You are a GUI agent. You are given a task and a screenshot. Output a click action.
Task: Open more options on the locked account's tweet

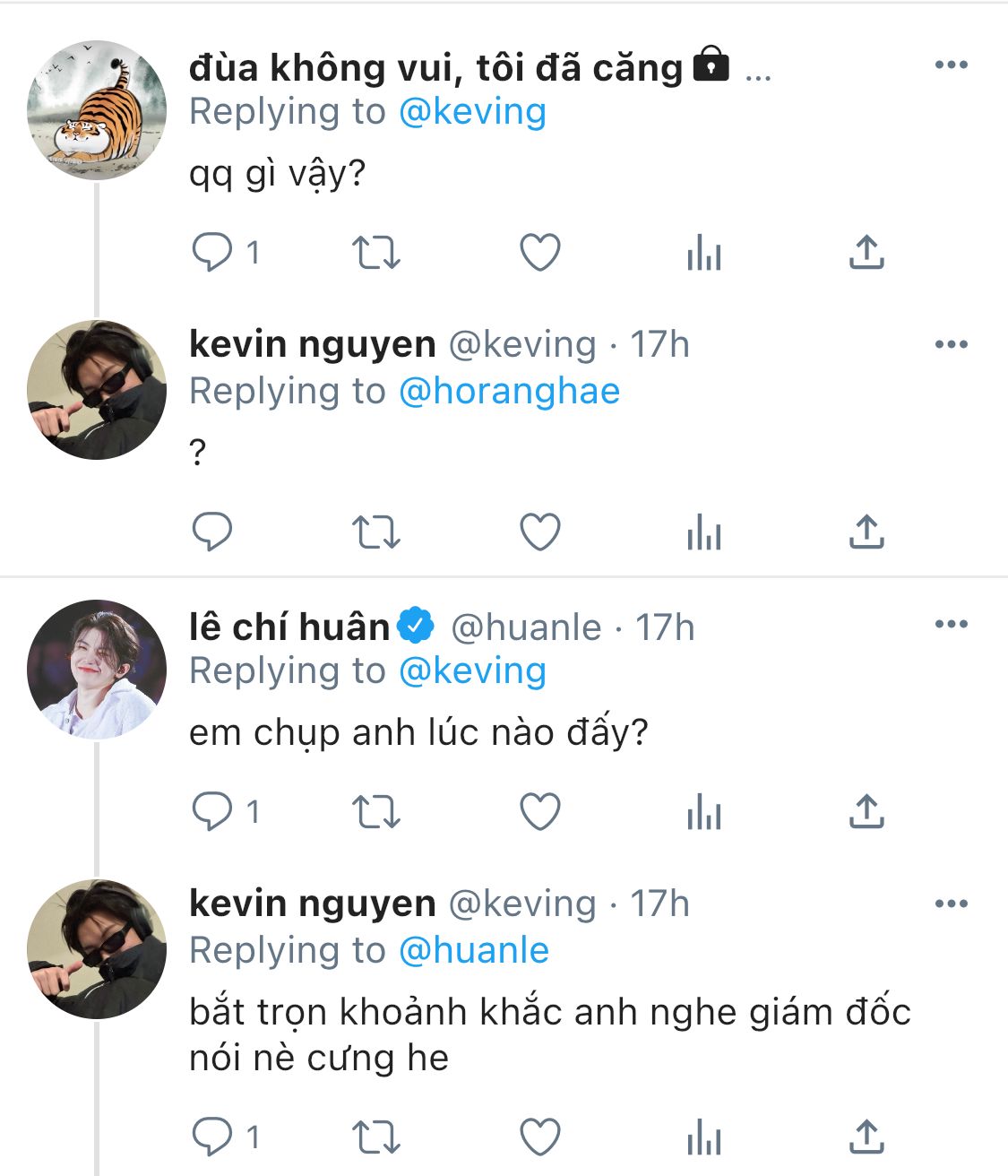[x=951, y=65]
